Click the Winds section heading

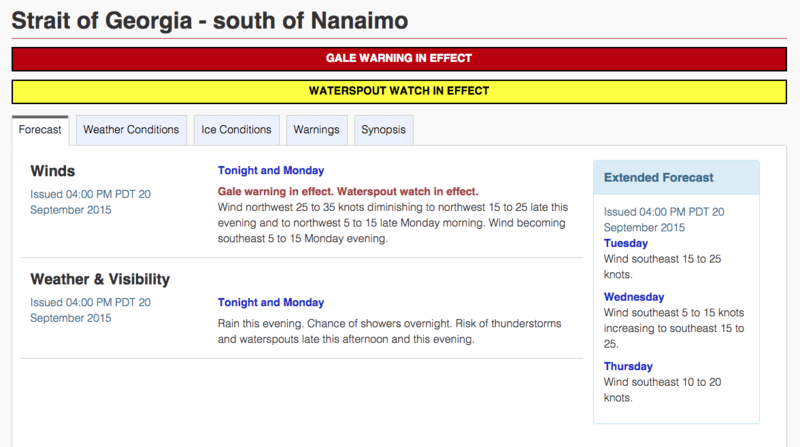pyautogui.click(x=53, y=171)
